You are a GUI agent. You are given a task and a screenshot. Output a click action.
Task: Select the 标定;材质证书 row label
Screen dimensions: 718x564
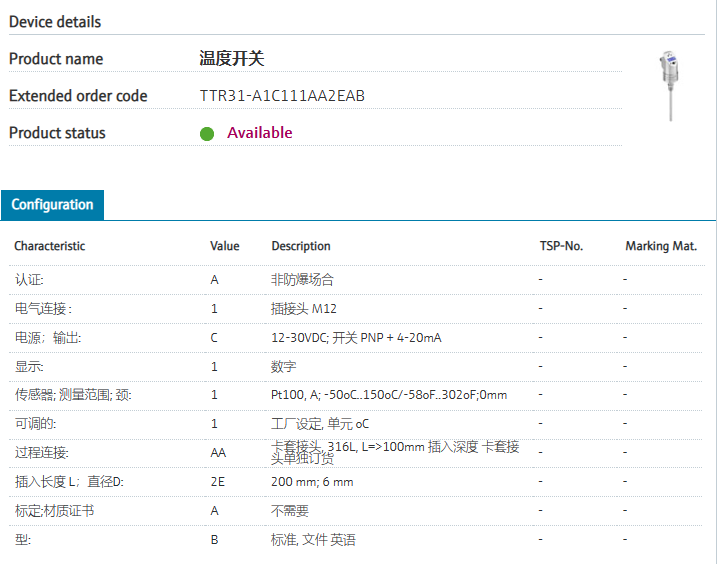[x=54, y=511]
